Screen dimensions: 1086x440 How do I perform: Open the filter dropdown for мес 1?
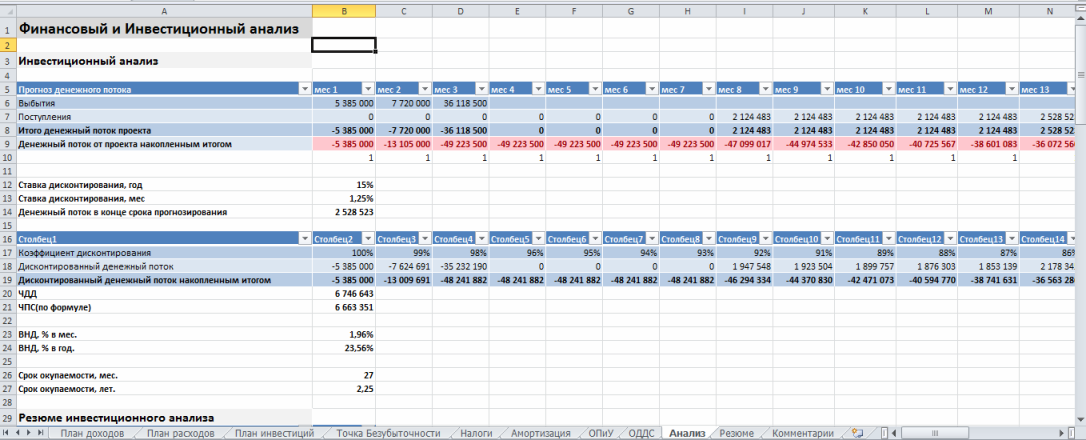click(x=368, y=89)
